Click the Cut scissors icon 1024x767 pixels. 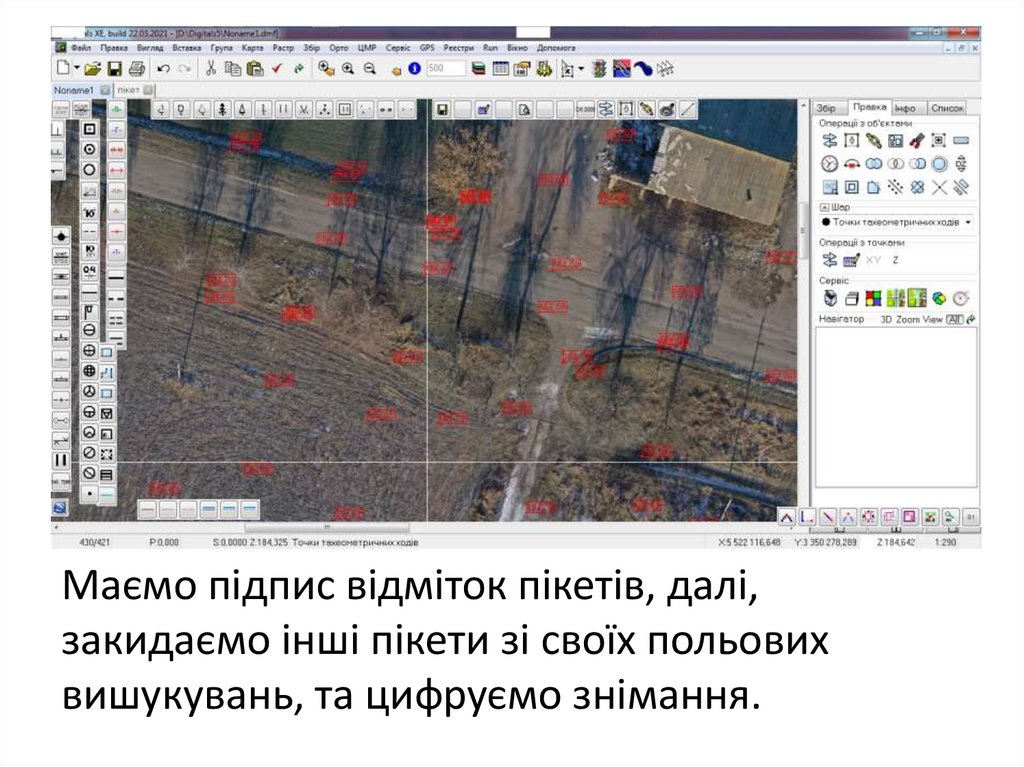[211, 68]
